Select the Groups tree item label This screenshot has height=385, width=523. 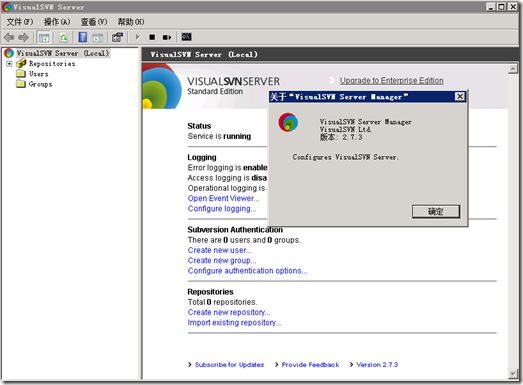40,84
